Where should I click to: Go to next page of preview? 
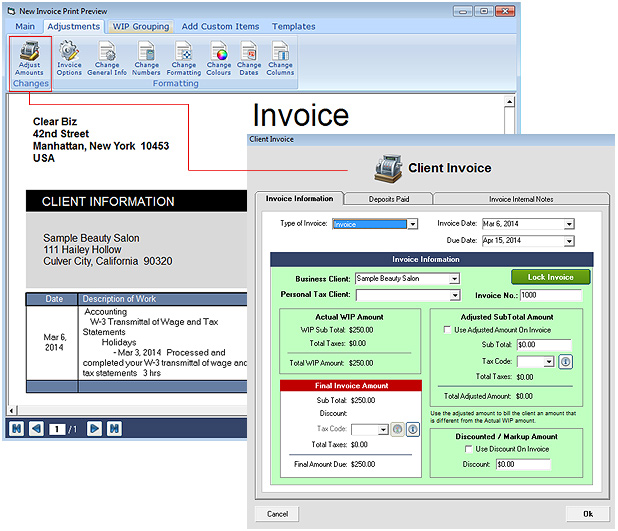(x=94, y=429)
